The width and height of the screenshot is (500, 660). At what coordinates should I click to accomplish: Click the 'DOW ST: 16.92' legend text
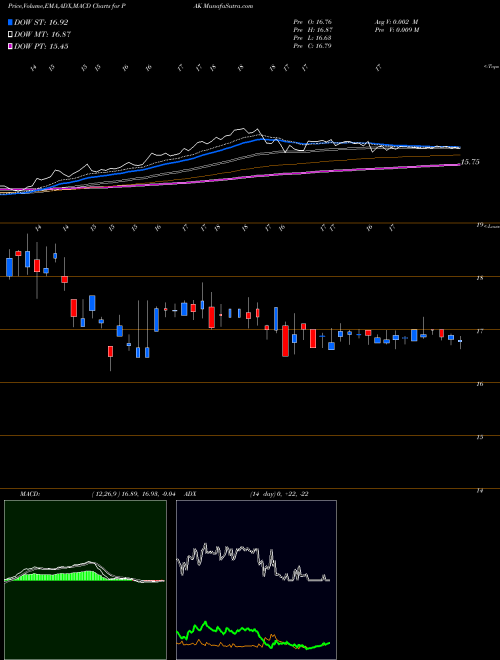pos(41,22)
